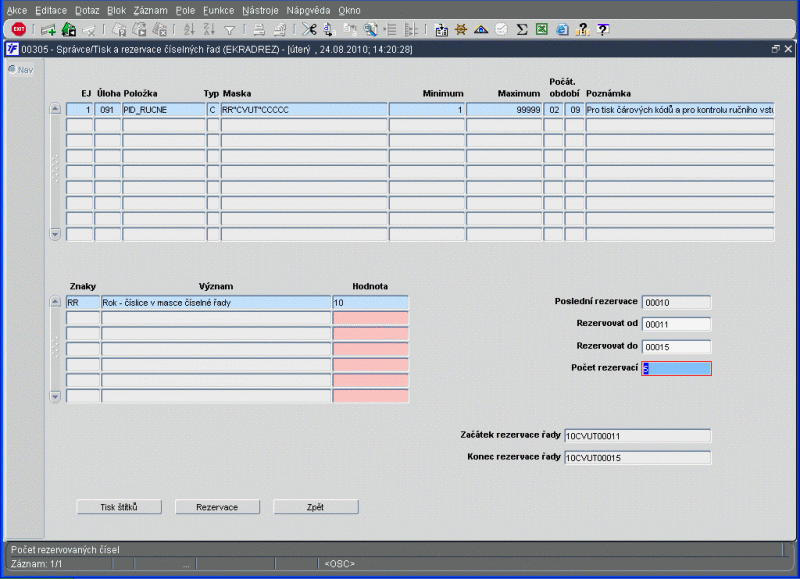Click the Rezervovat do field 00015
Screen dimensions: 800x579
pos(676,347)
